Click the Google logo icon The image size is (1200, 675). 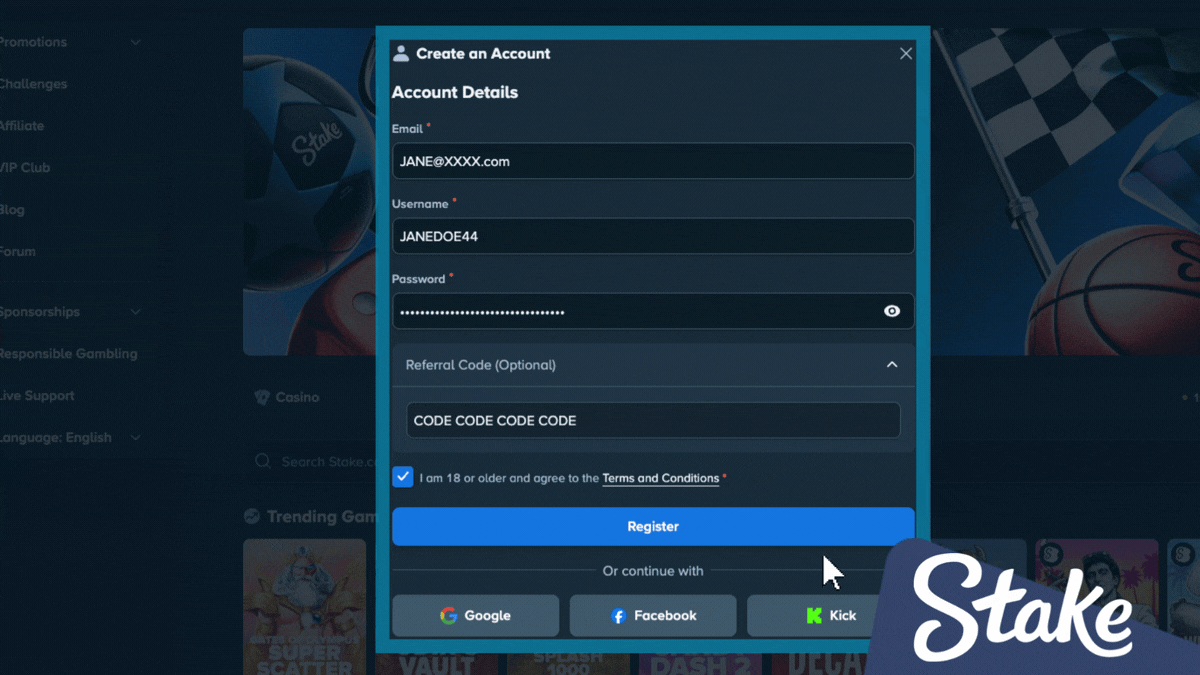(449, 616)
